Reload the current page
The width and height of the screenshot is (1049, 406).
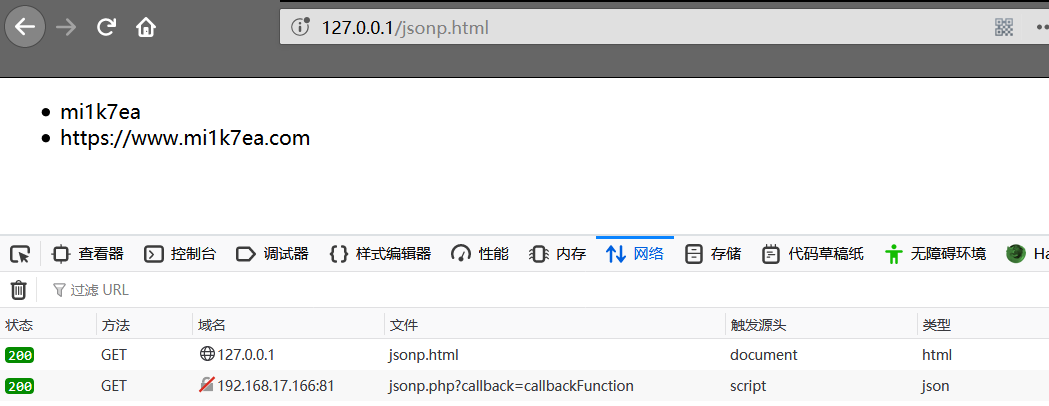(106, 28)
